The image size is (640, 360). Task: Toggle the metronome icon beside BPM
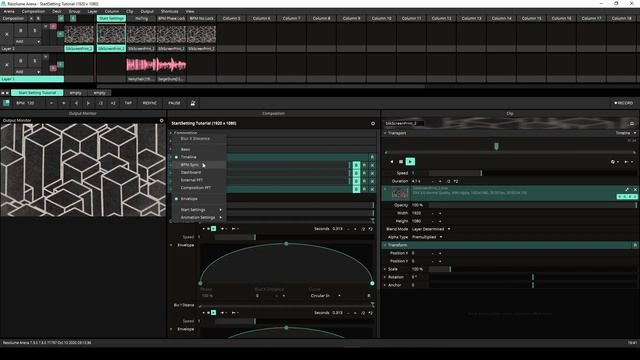[x=6, y=103]
